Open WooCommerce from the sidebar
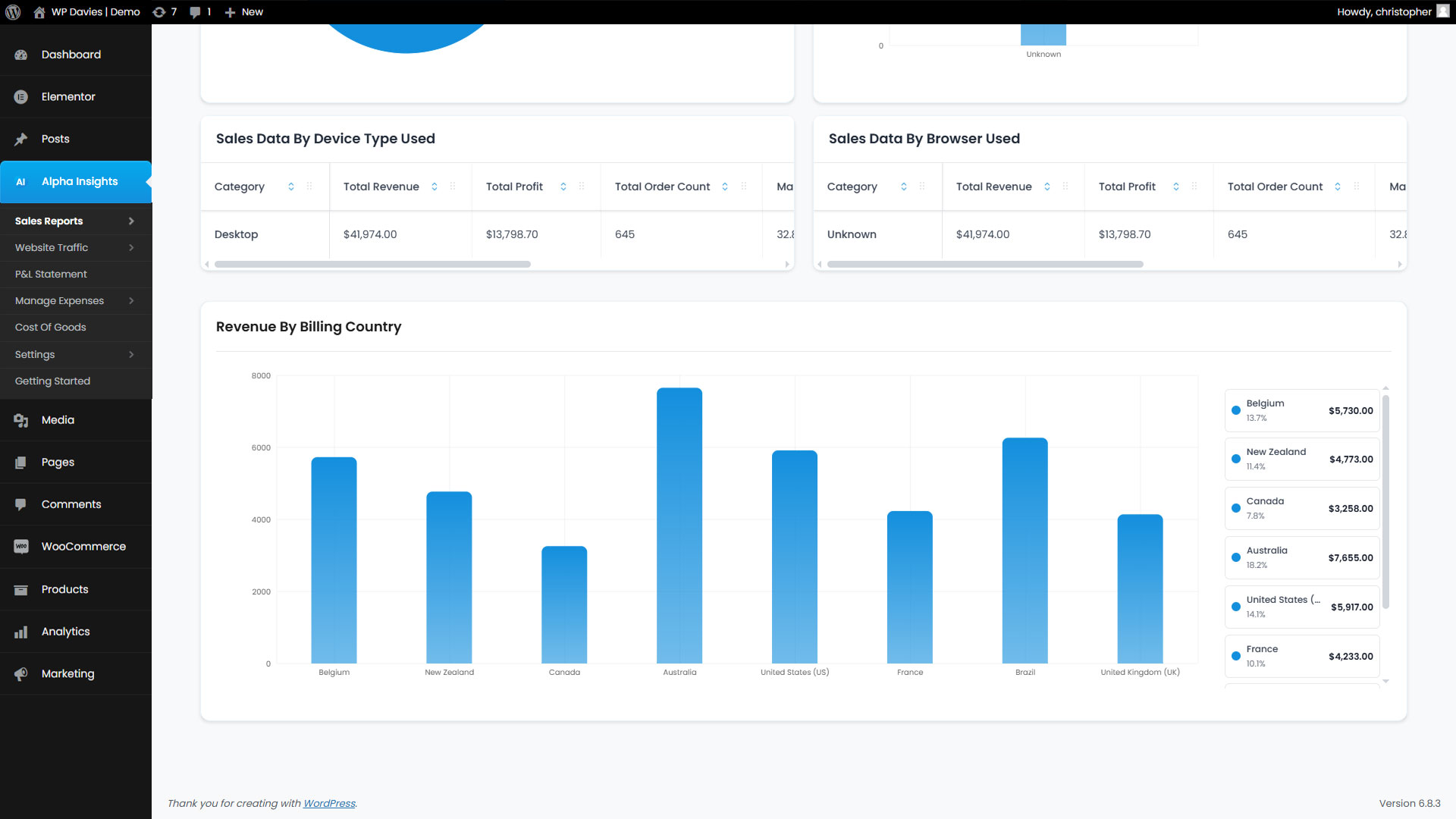Image resolution: width=1456 pixels, height=819 pixels. click(x=83, y=547)
